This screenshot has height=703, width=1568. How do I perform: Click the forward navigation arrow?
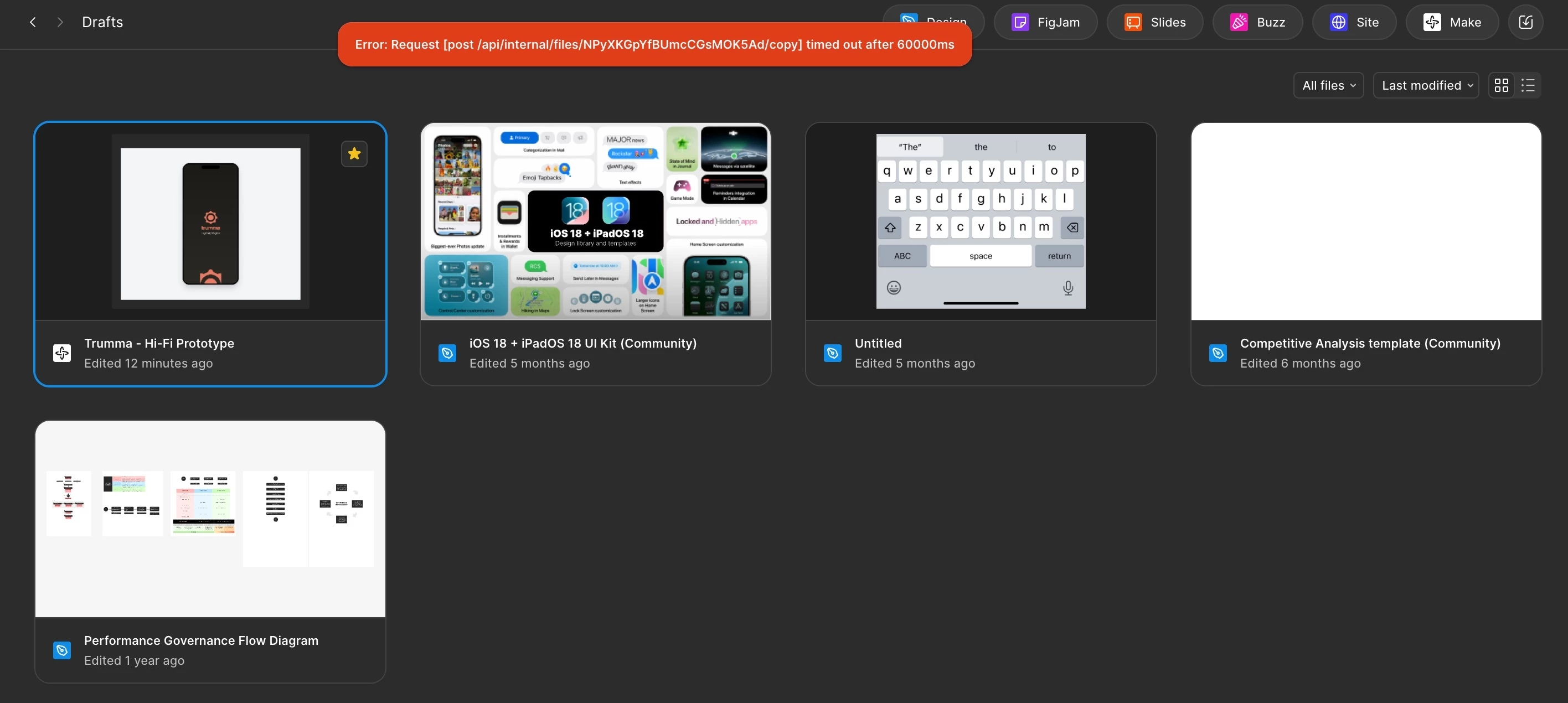tap(60, 23)
